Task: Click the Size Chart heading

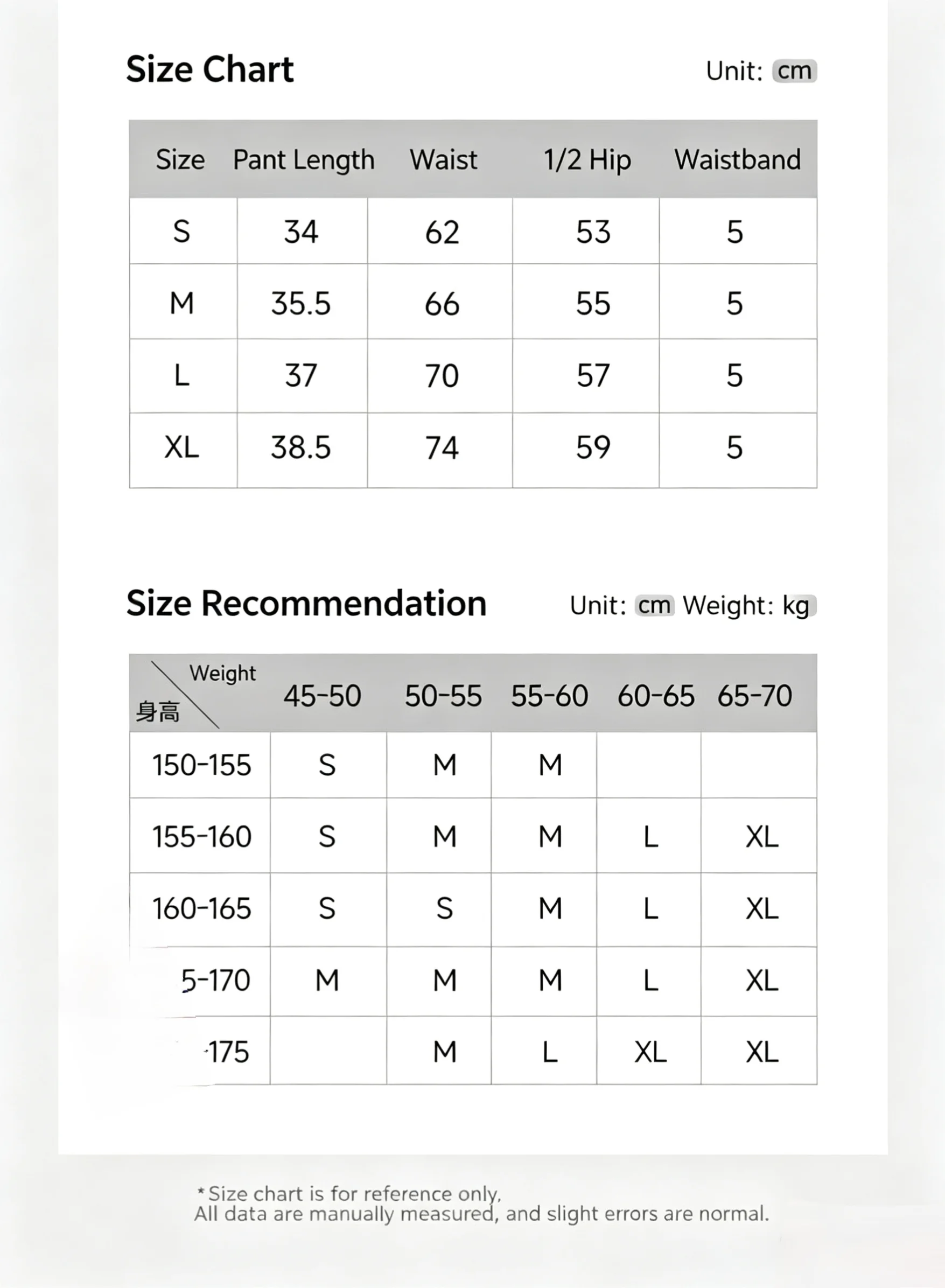Action: coord(209,70)
